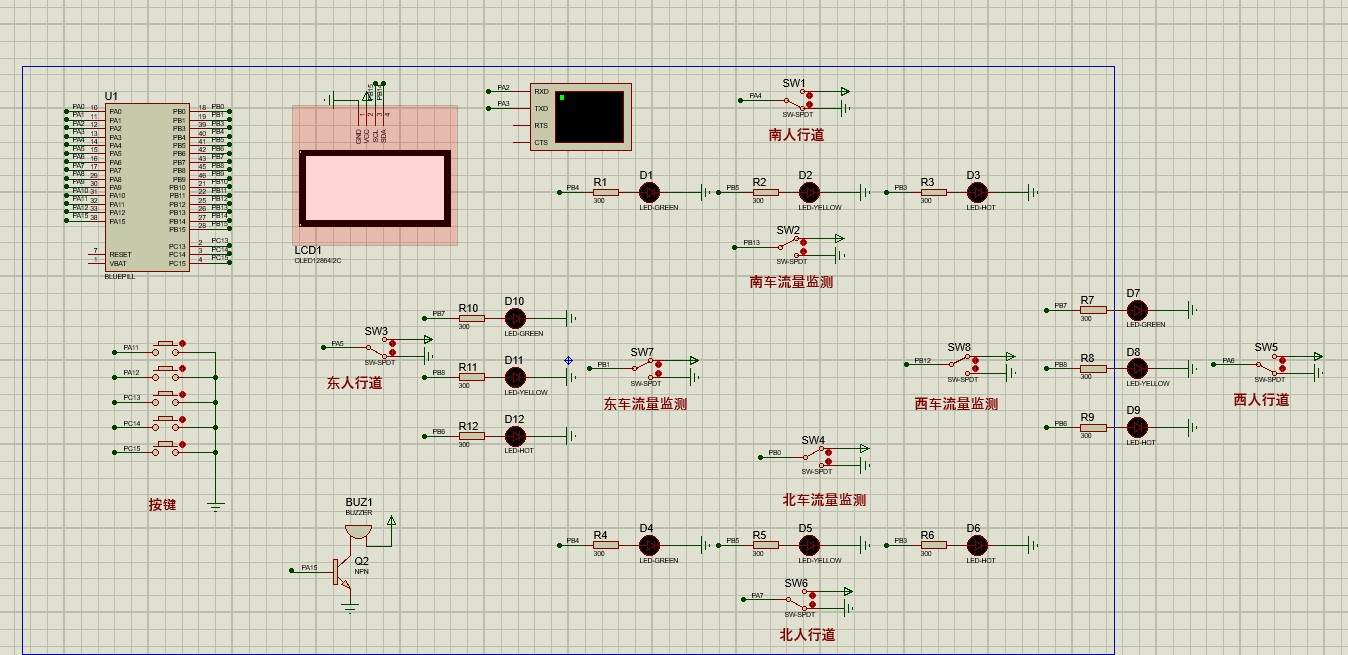Click the Q2 NPN transistor
This screenshot has height=655, width=1348.
coord(341,574)
